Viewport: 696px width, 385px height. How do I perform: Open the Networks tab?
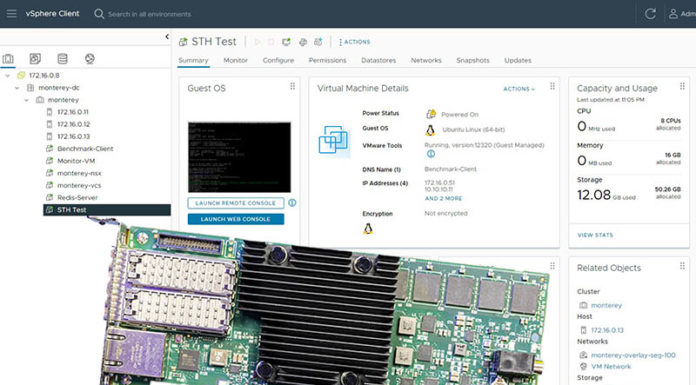pyautogui.click(x=426, y=60)
